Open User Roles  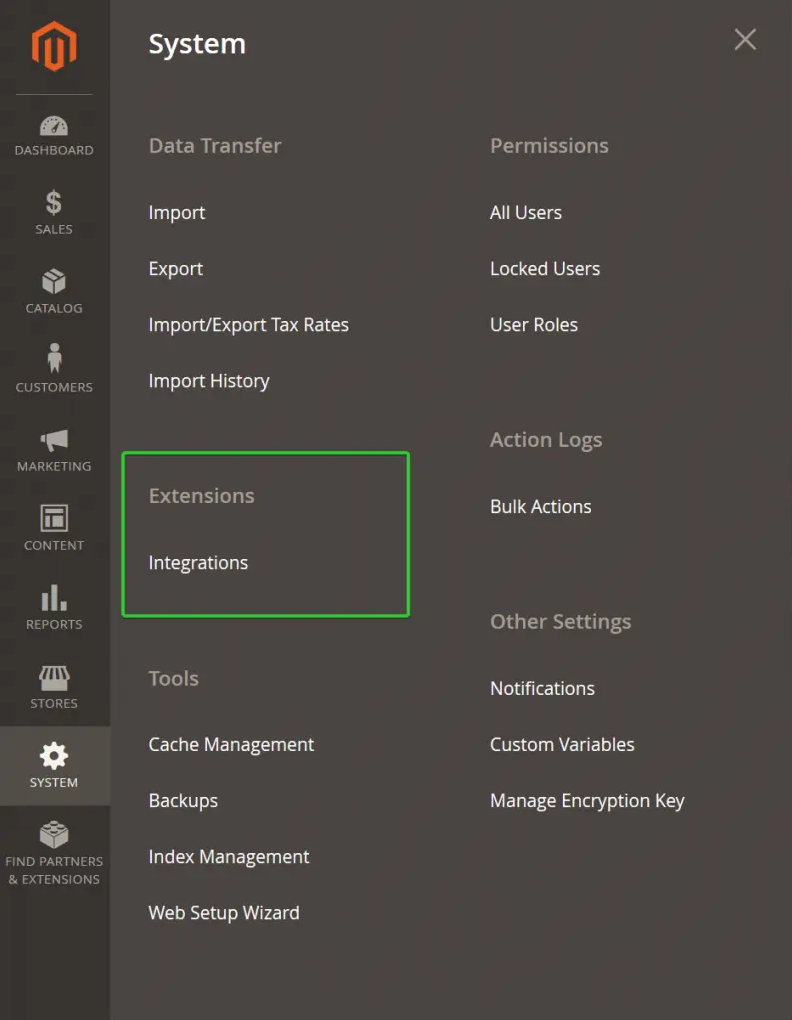(x=534, y=325)
